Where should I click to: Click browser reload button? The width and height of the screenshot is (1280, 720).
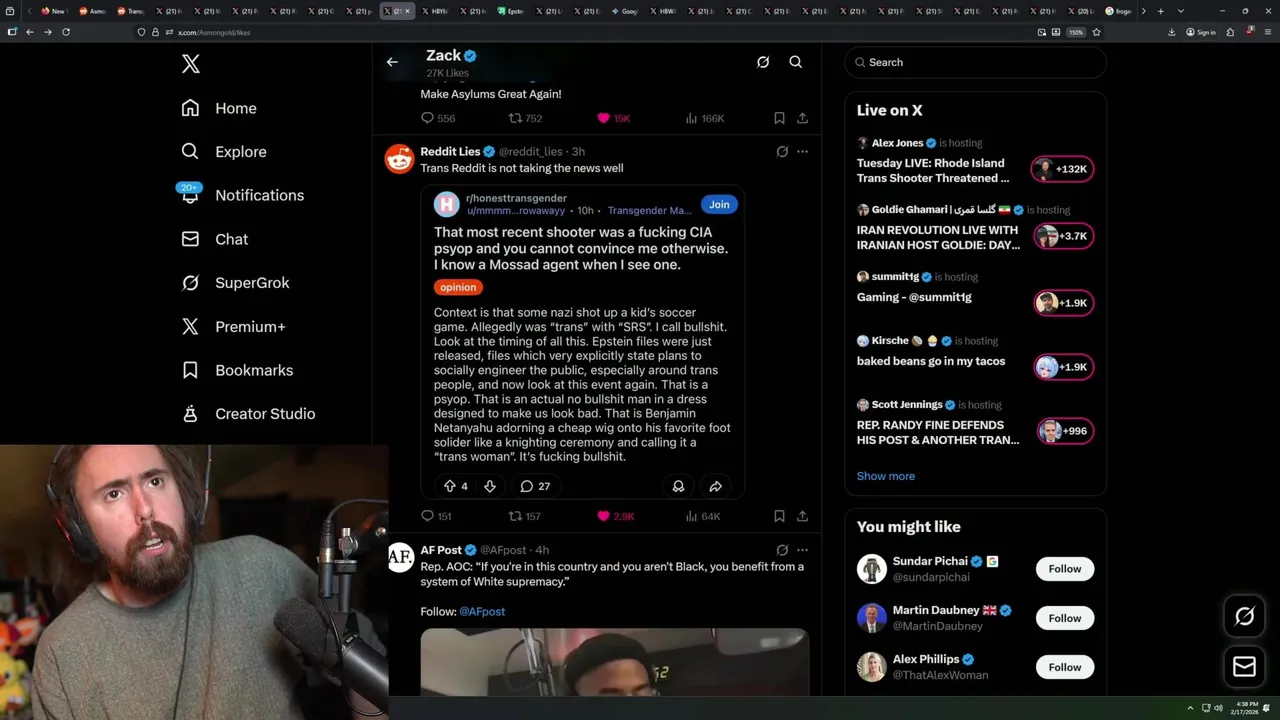tap(66, 32)
